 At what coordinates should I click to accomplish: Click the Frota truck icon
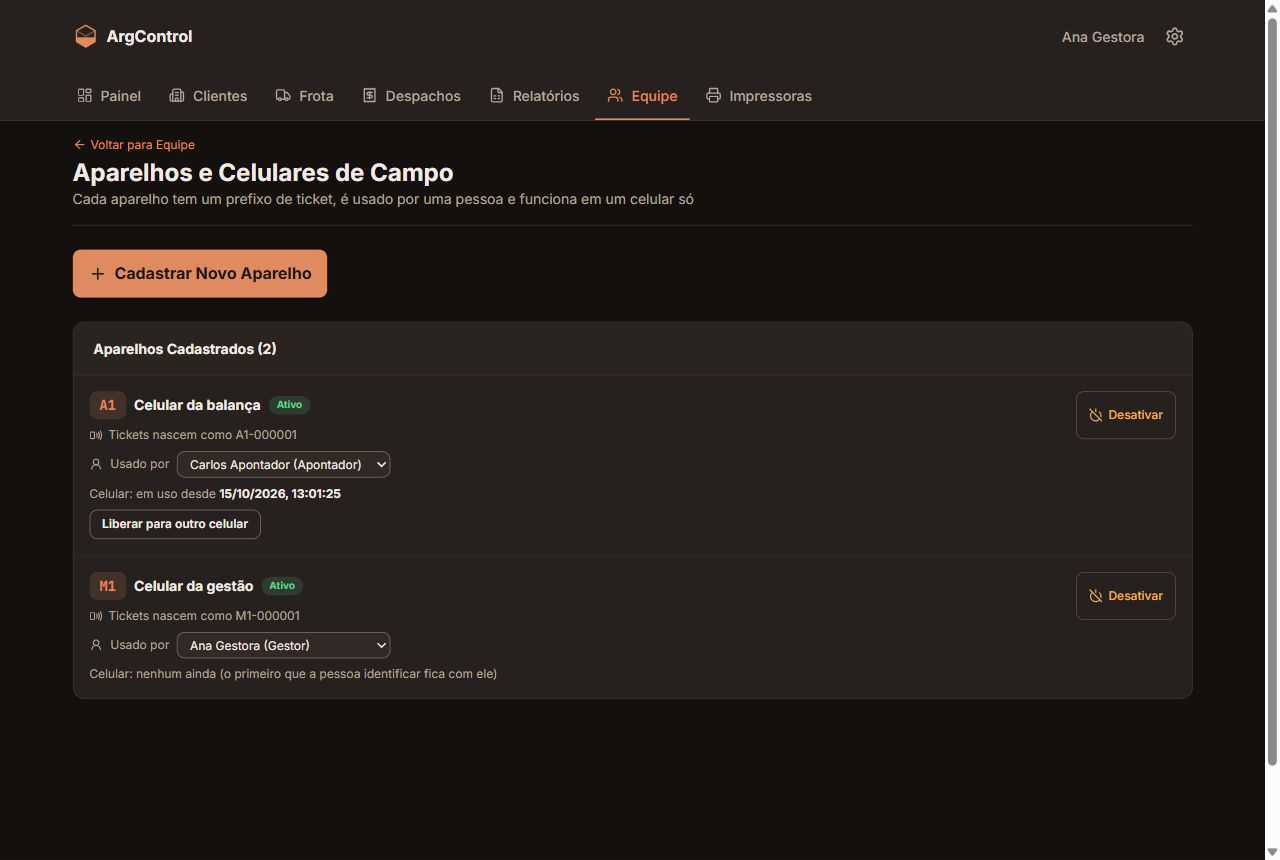[x=283, y=96]
